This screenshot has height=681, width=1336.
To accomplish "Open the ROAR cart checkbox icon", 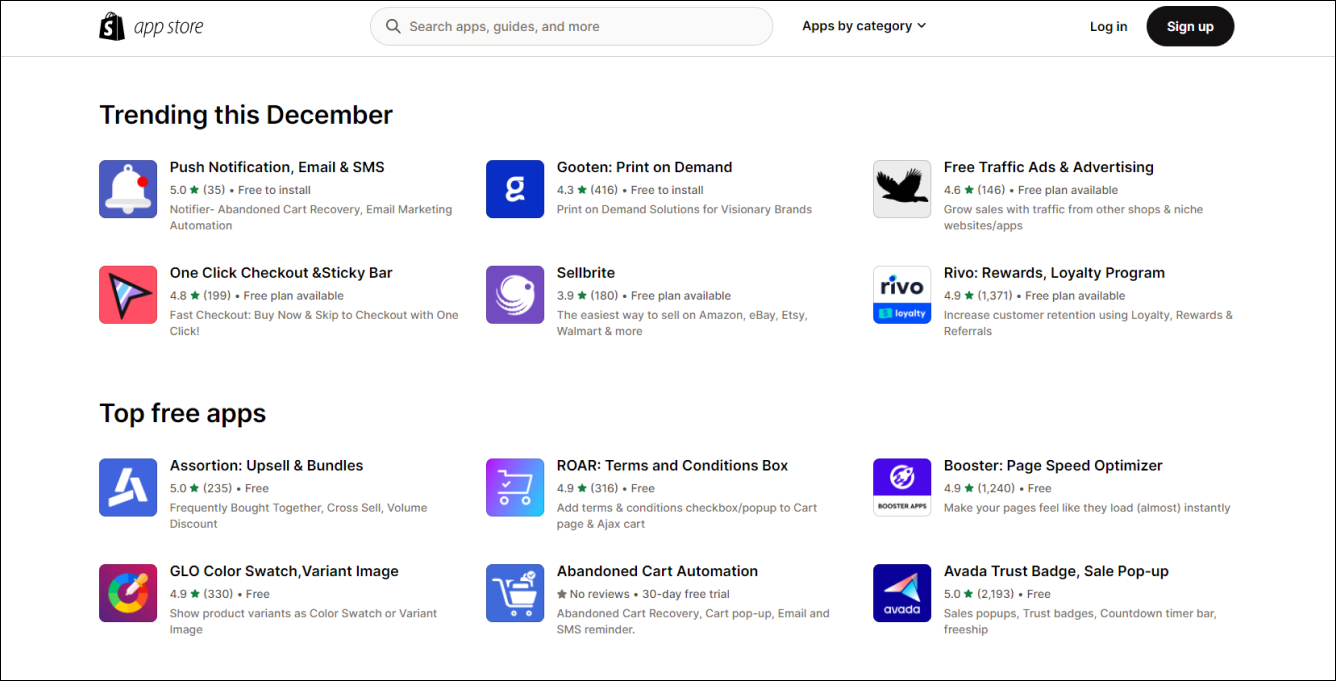I will pos(515,488).
